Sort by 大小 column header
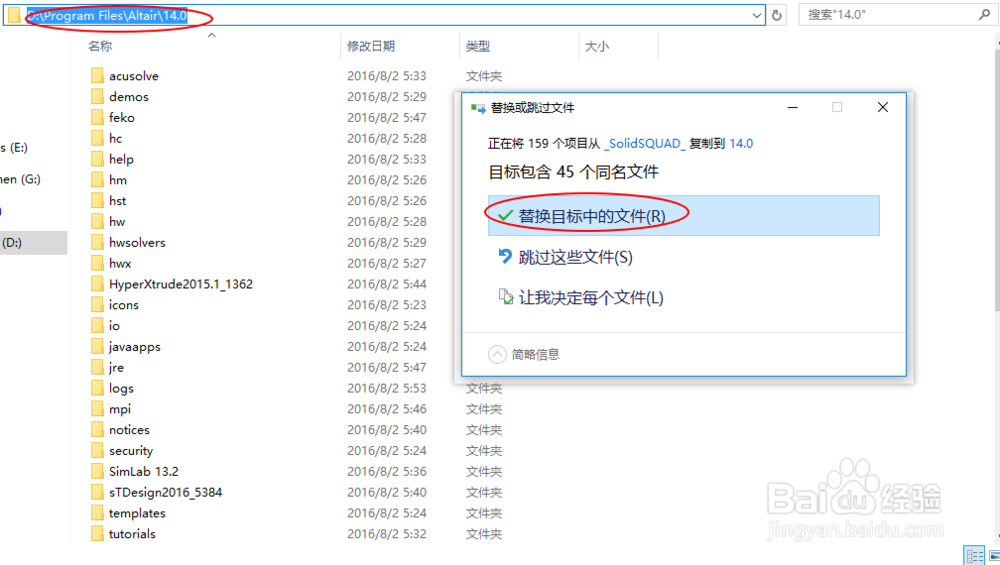 pyautogui.click(x=597, y=46)
